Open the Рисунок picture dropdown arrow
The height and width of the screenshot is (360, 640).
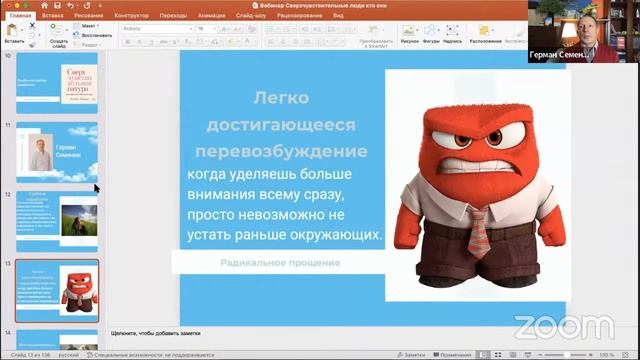(x=417, y=30)
